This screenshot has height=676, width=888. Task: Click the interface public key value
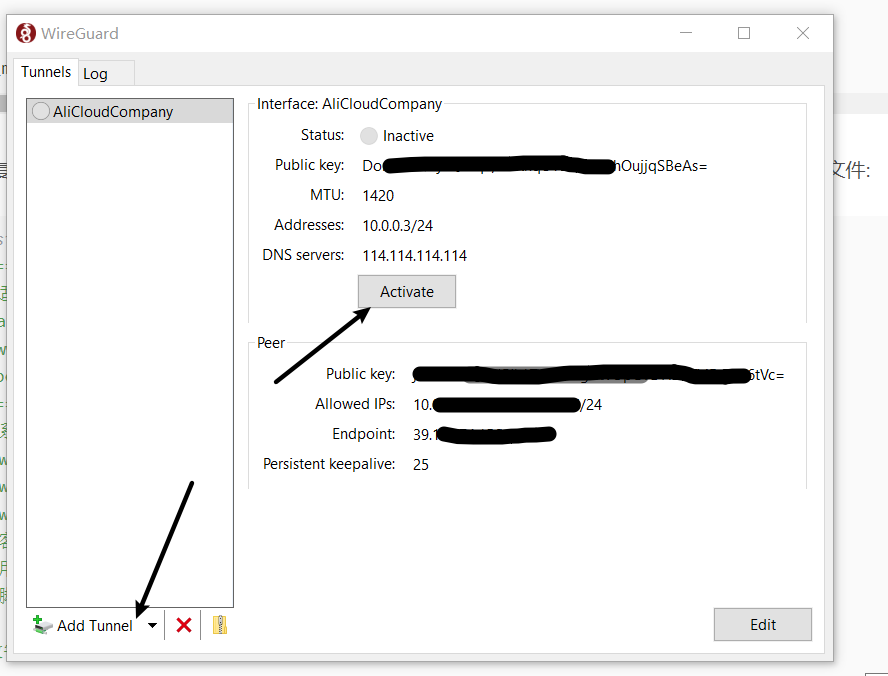click(x=535, y=166)
